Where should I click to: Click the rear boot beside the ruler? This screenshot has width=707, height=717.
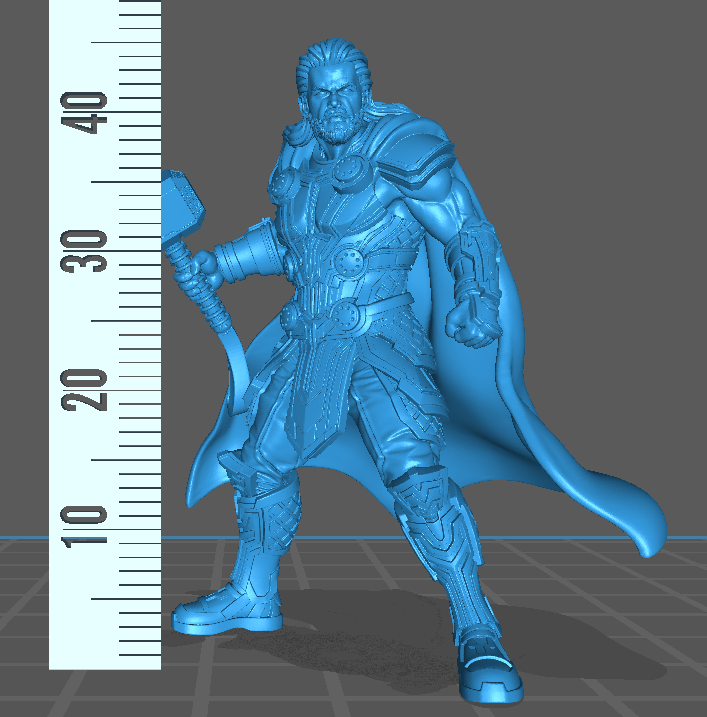225,605
